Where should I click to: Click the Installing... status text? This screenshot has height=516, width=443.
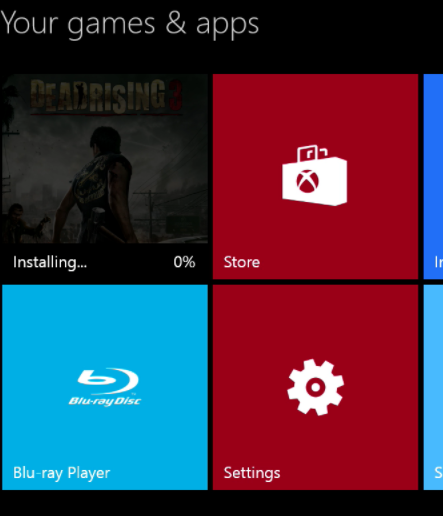(x=50, y=262)
